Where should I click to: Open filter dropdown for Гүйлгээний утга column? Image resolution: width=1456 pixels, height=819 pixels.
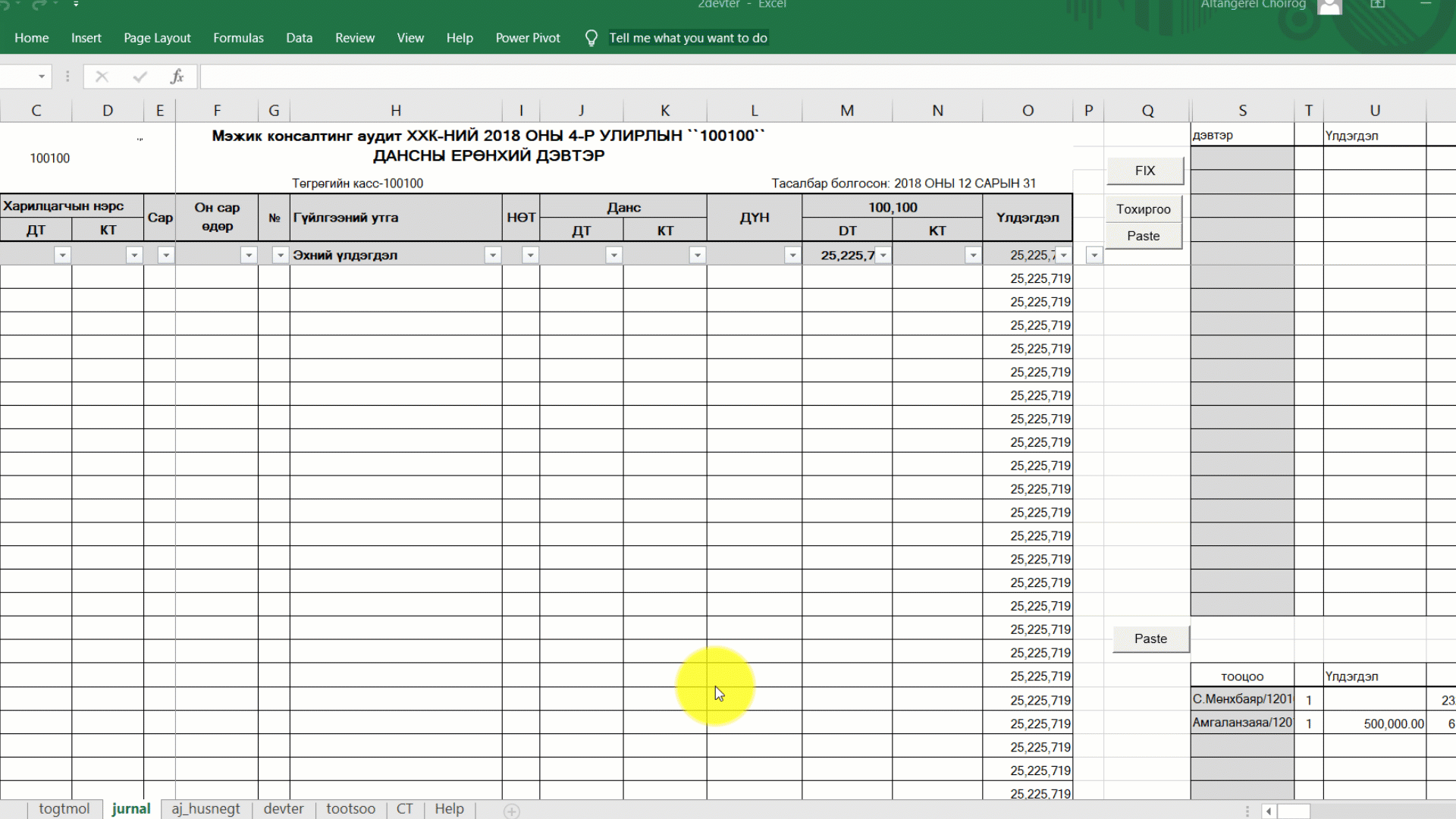coord(493,256)
